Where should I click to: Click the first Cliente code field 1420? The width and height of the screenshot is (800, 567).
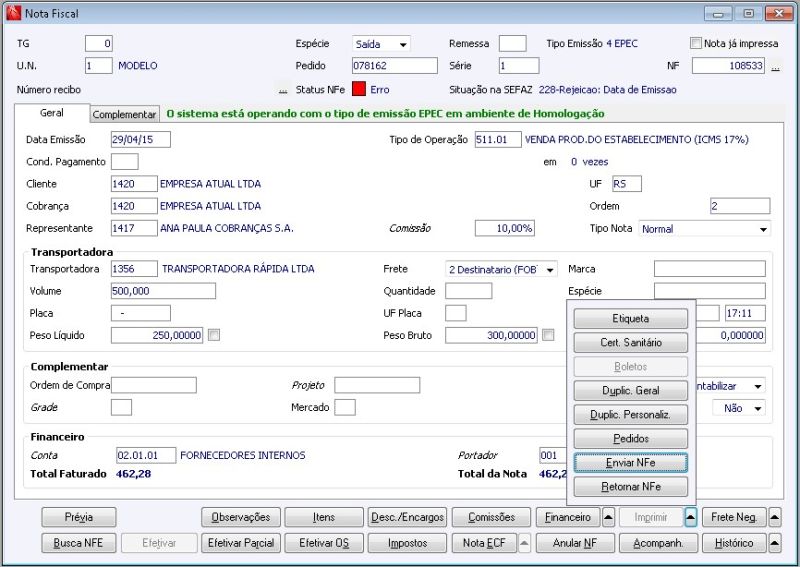pos(134,184)
